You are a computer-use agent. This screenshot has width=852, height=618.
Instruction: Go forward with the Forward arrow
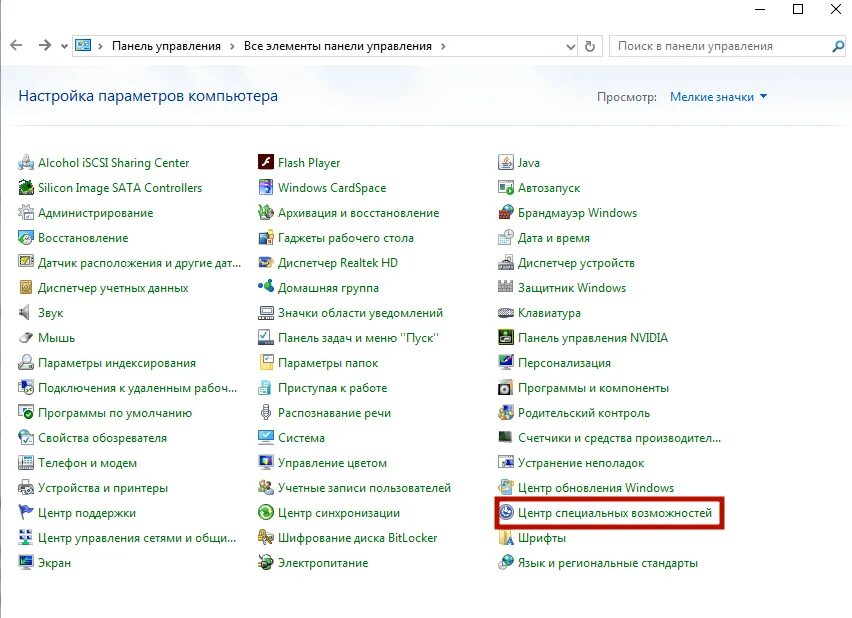tap(45, 46)
